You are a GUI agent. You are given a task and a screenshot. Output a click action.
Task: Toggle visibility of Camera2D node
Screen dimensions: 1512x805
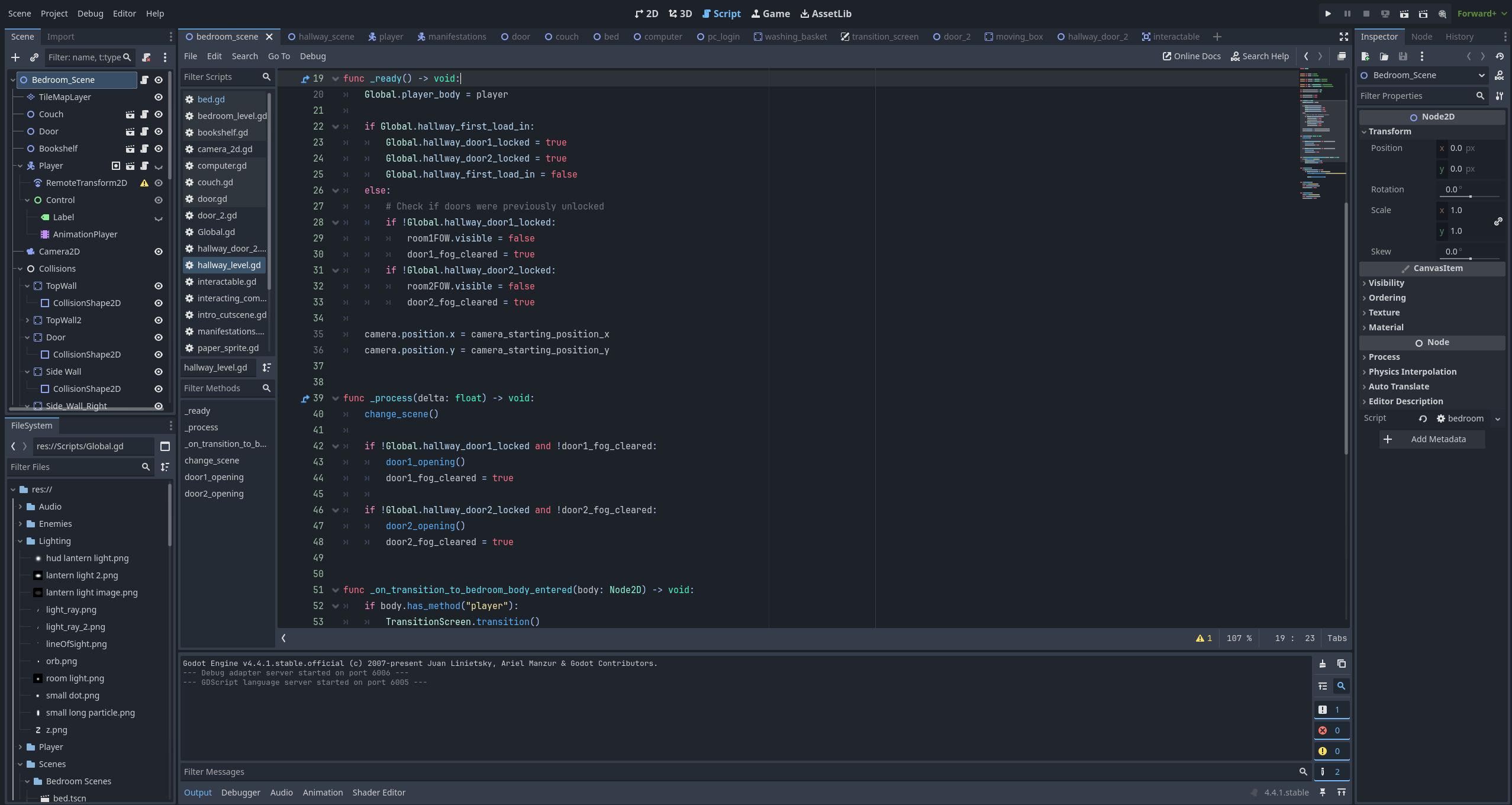159,252
